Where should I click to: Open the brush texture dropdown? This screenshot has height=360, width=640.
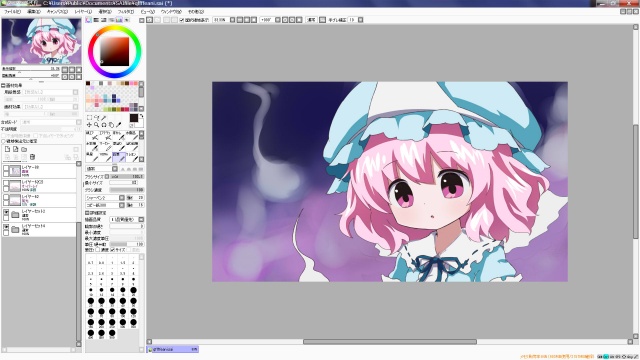(x=122, y=205)
